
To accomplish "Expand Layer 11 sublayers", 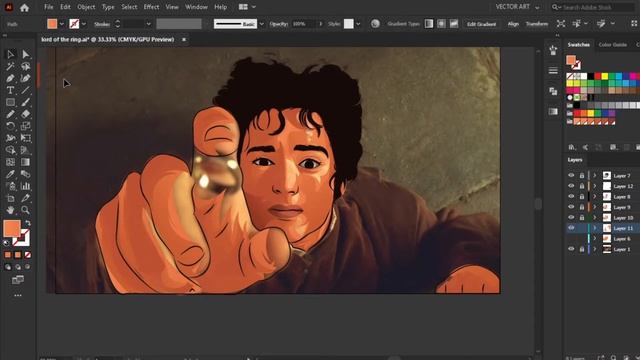I will click(x=595, y=228).
